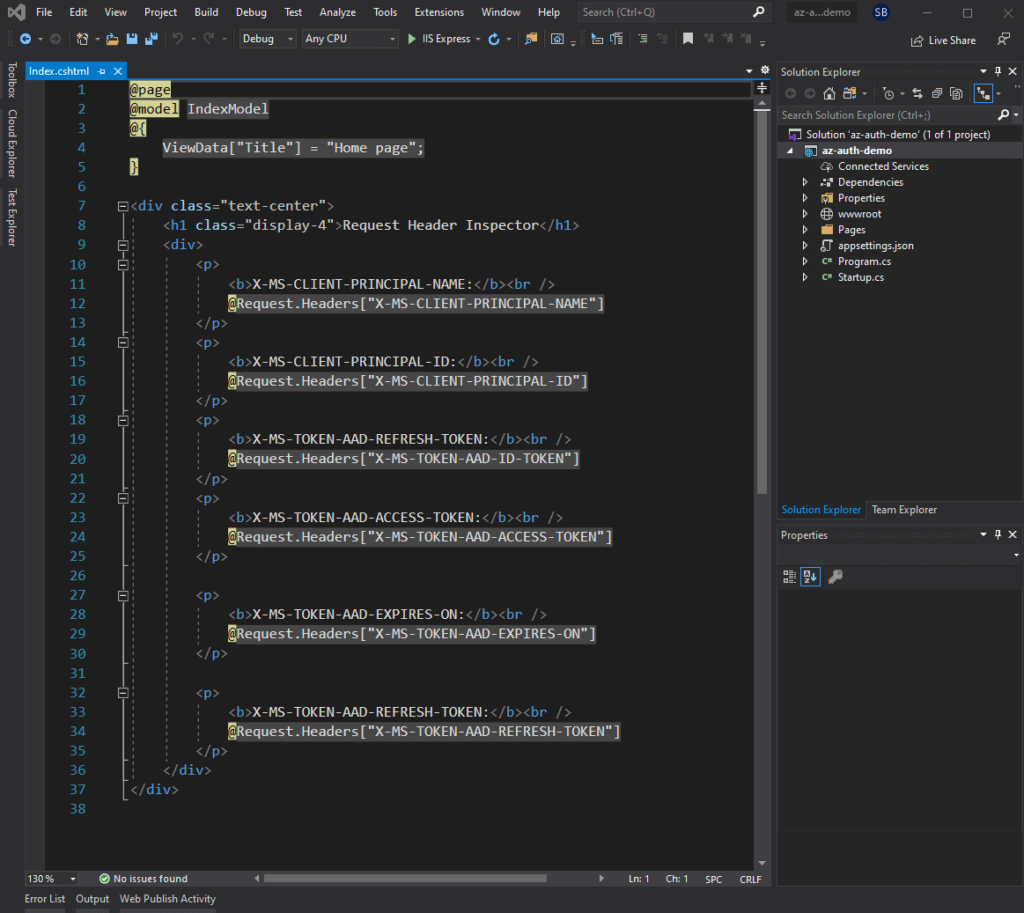
Task: Open the Error List tab
Action: click(x=44, y=899)
